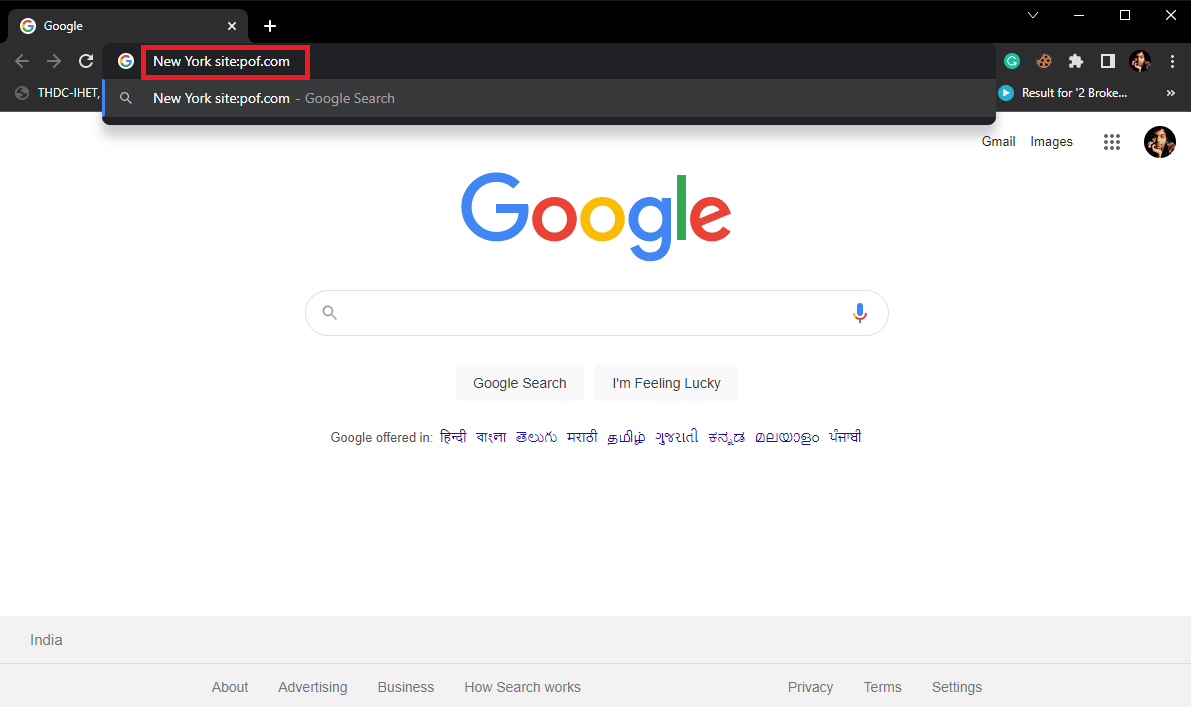Switch Google to Telugu language
This screenshot has width=1191, height=707.
pyautogui.click(x=535, y=437)
